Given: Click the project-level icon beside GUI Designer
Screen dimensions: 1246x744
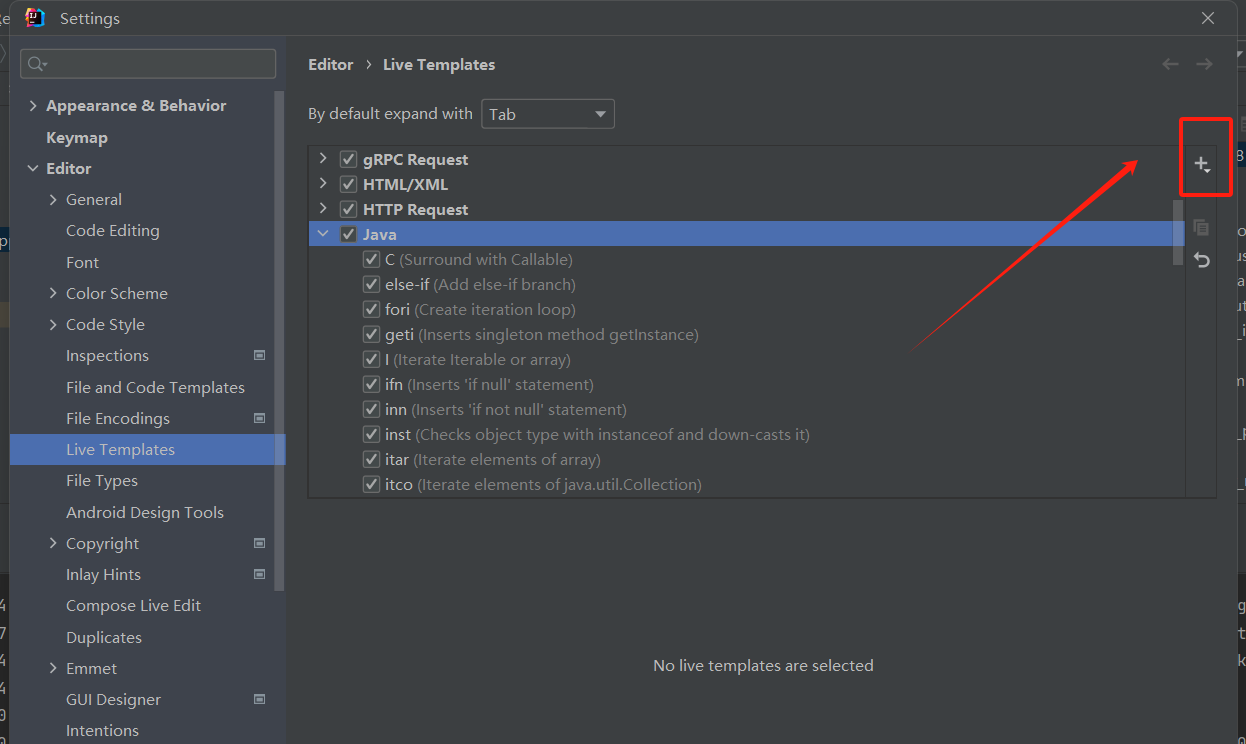Looking at the screenshot, I should click(x=260, y=699).
